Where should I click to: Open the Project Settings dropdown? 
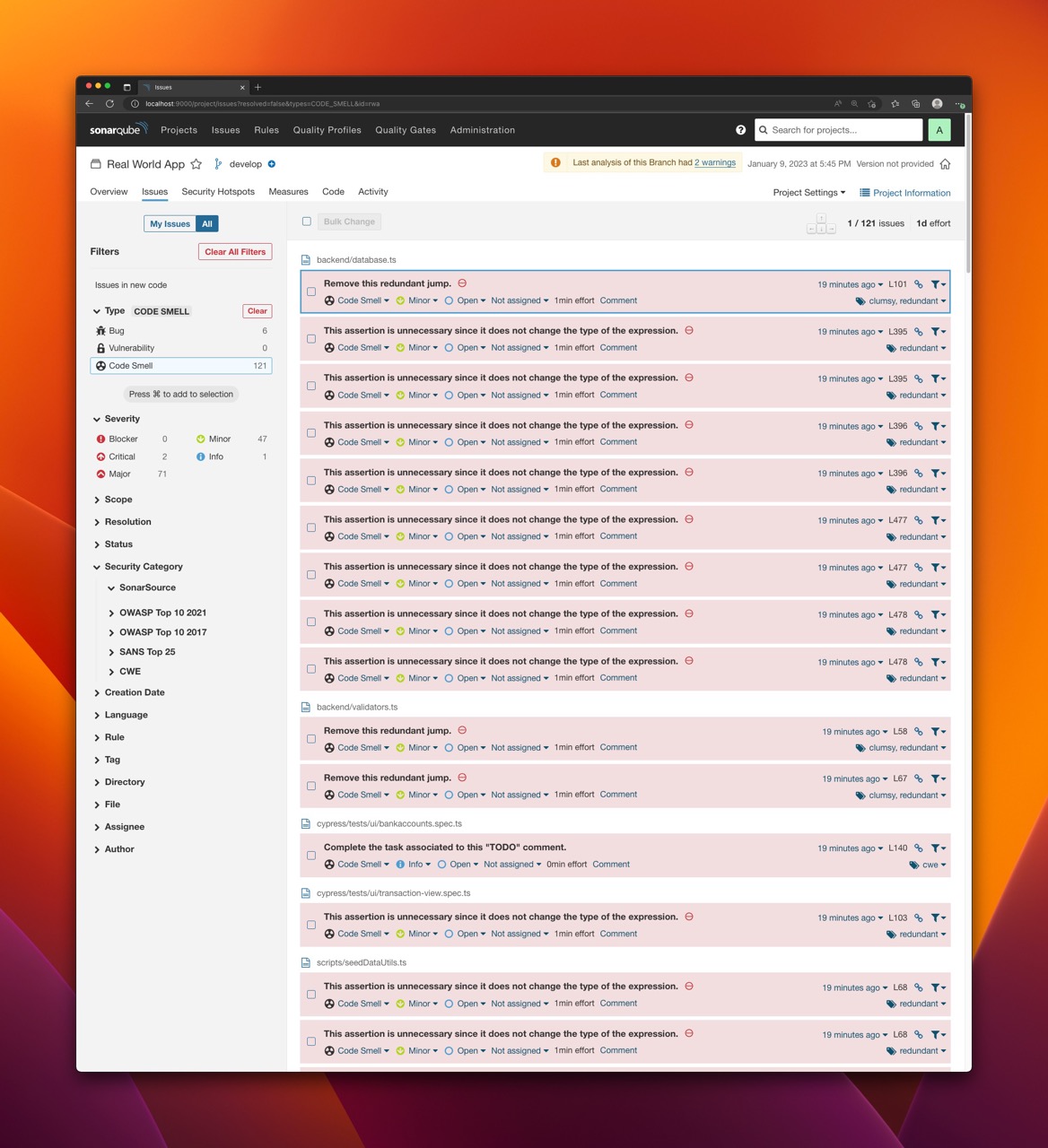pyautogui.click(x=807, y=192)
